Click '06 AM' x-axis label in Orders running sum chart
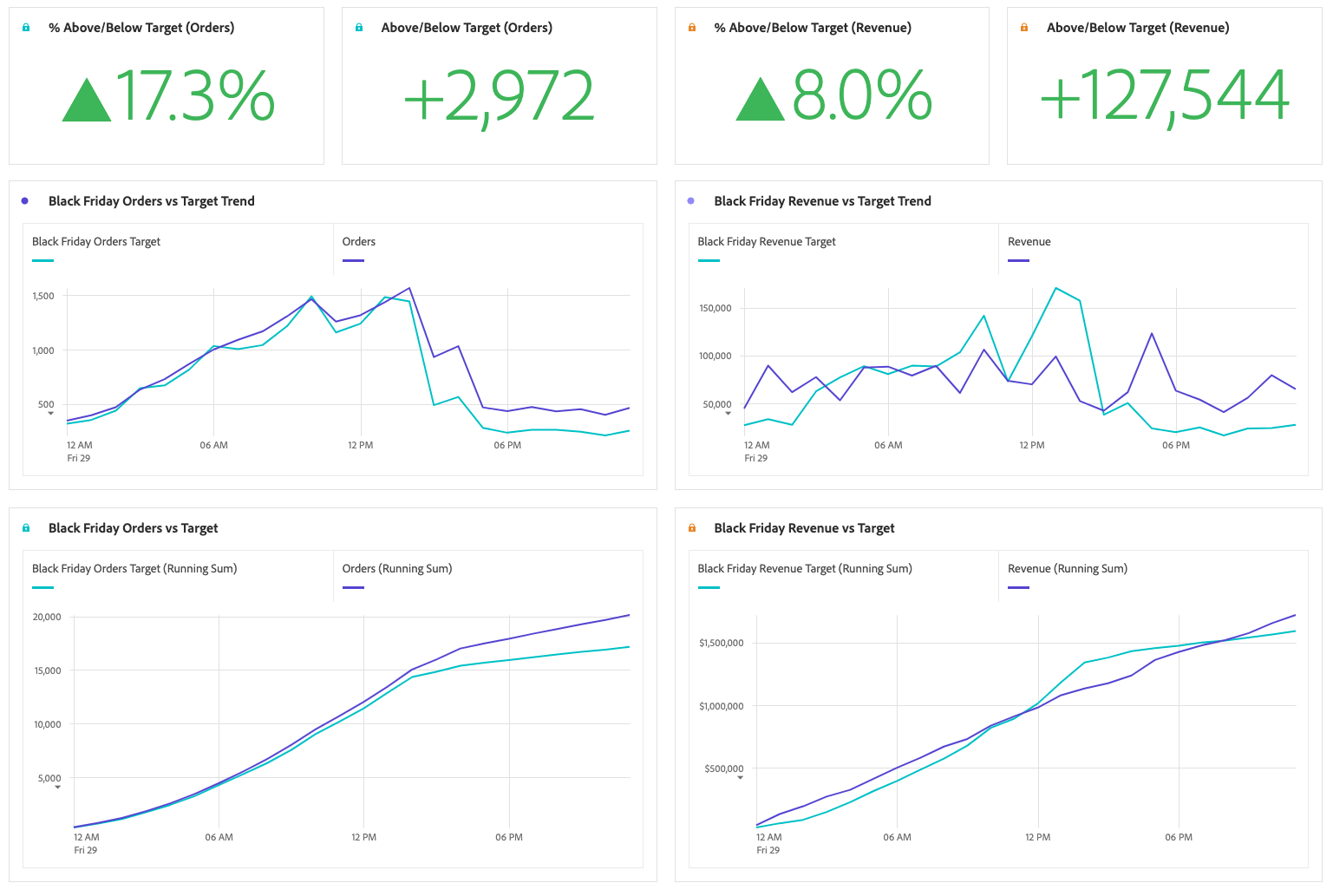The width and height of the screenshot is (1333, 896). pyautogui.click(x=219, y=837)
